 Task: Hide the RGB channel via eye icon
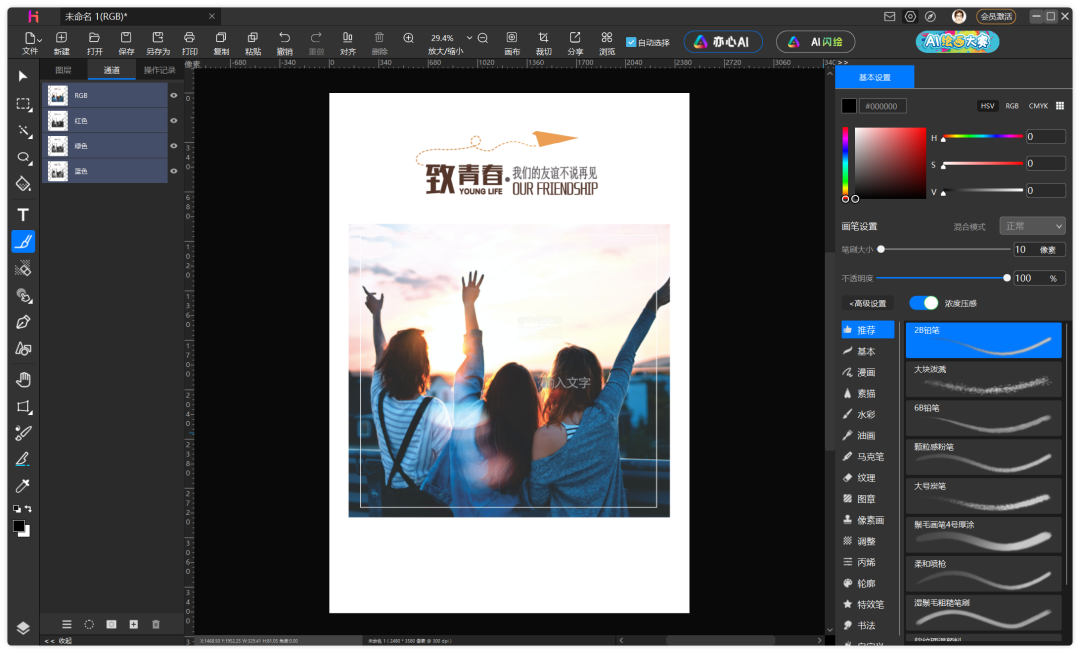174,96
